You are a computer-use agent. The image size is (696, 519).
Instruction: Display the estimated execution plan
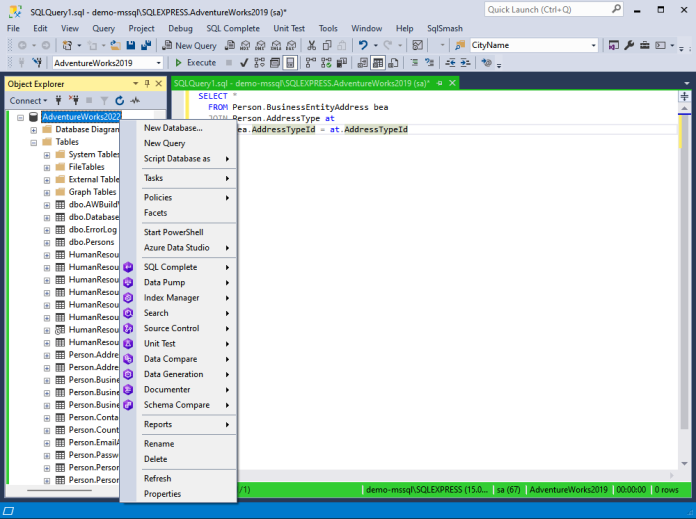[x=259, y=63]
